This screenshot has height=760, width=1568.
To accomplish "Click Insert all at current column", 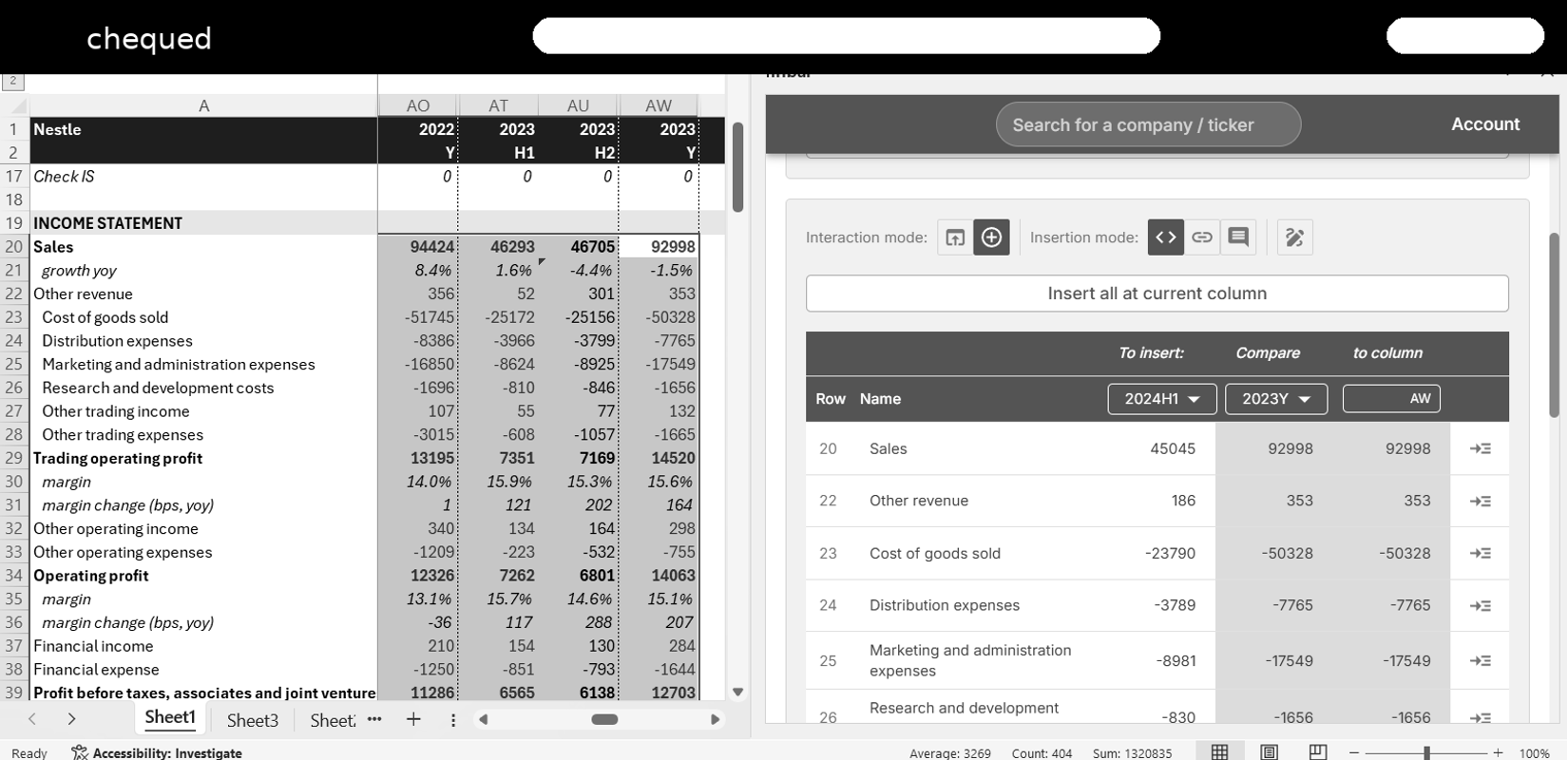I will pos(1157,294).
